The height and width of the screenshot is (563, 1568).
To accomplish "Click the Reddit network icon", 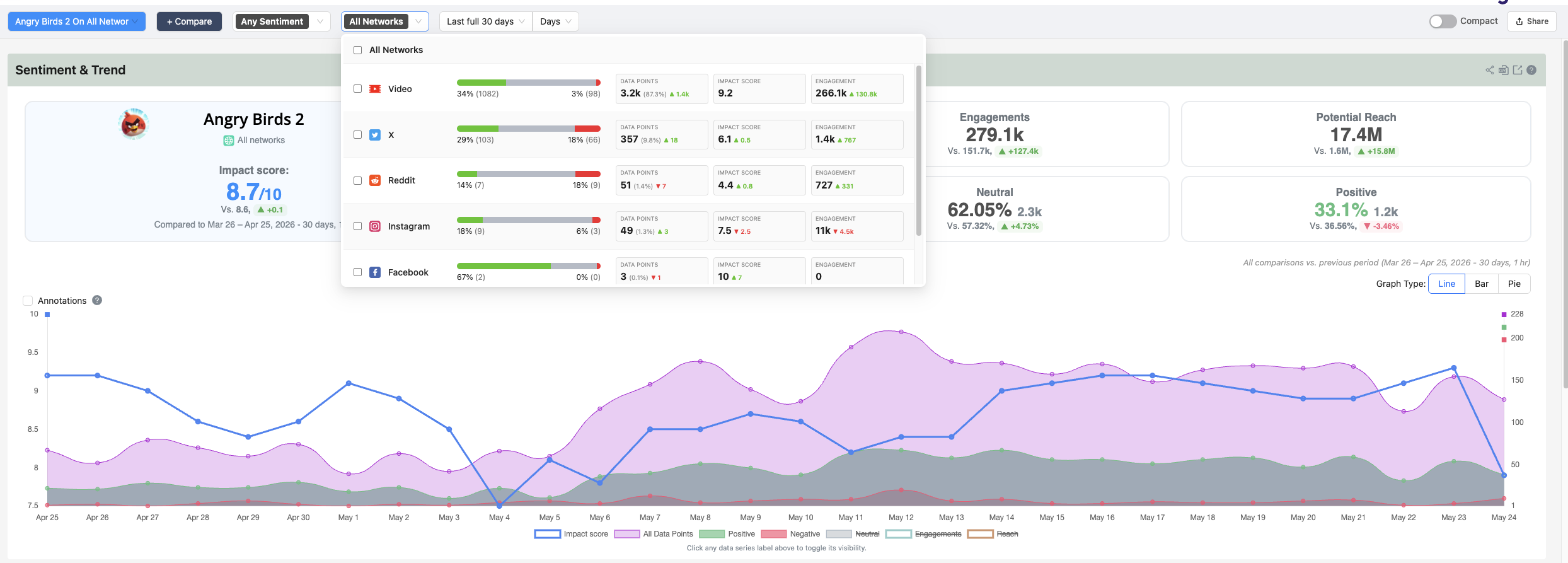I will tap(375, 180).
